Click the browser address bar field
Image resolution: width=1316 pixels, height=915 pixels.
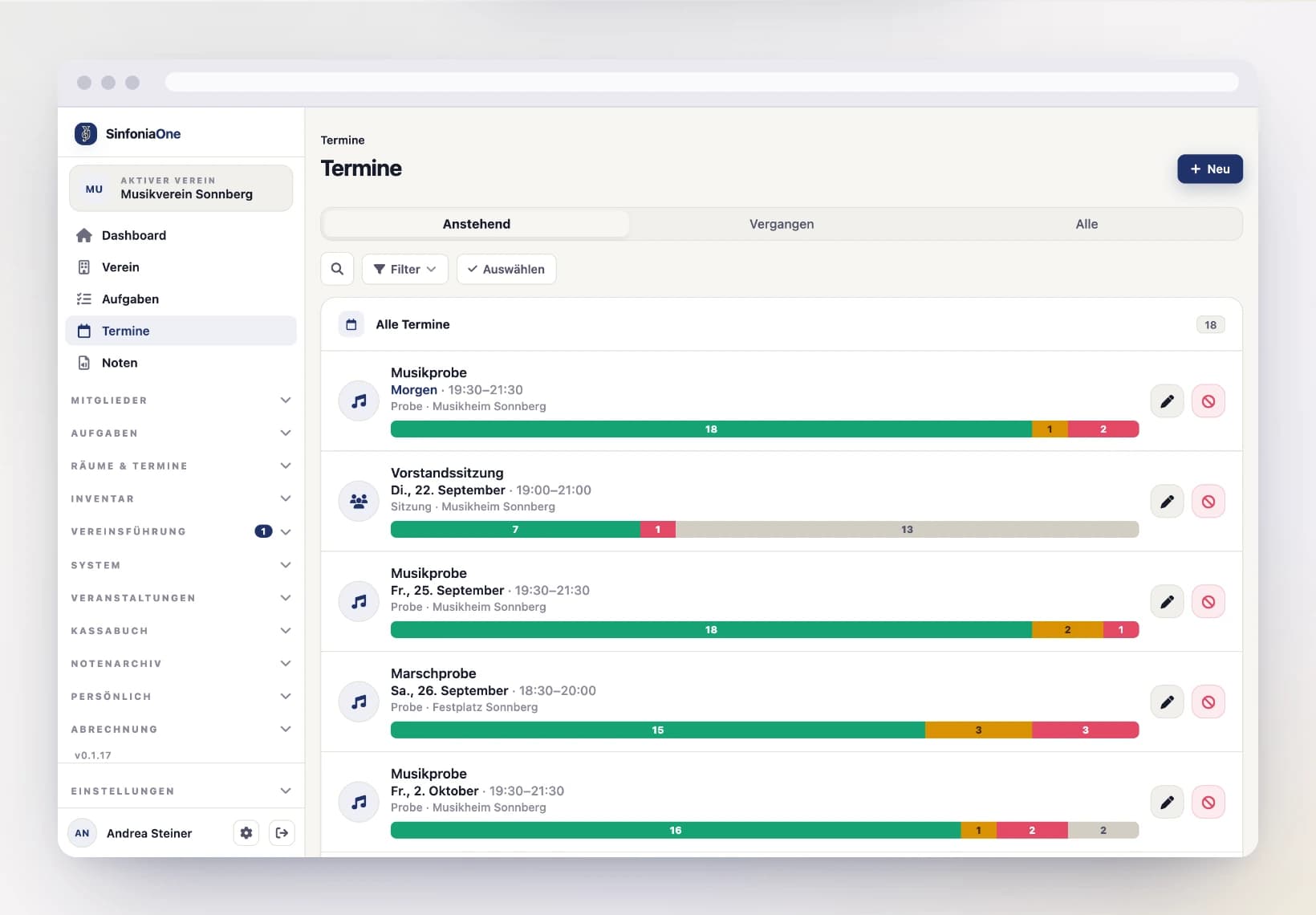701,82
